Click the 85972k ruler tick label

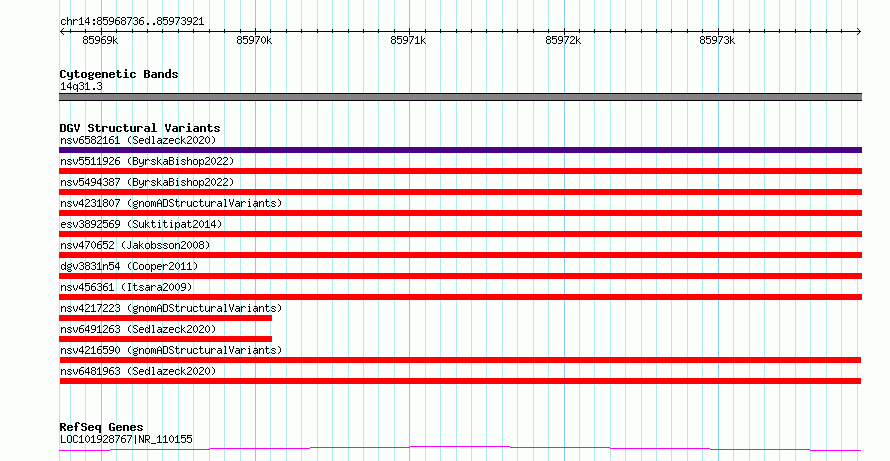pos(563,40)
